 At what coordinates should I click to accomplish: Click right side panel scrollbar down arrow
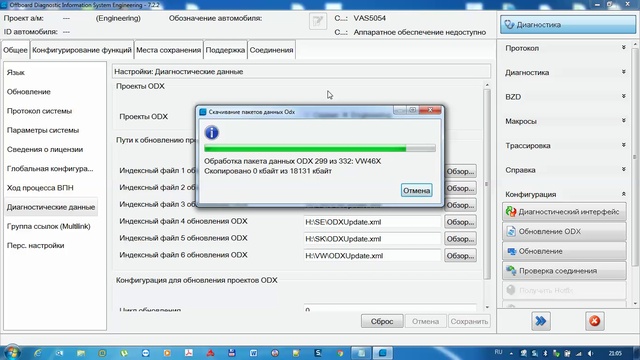click(635, 304)
